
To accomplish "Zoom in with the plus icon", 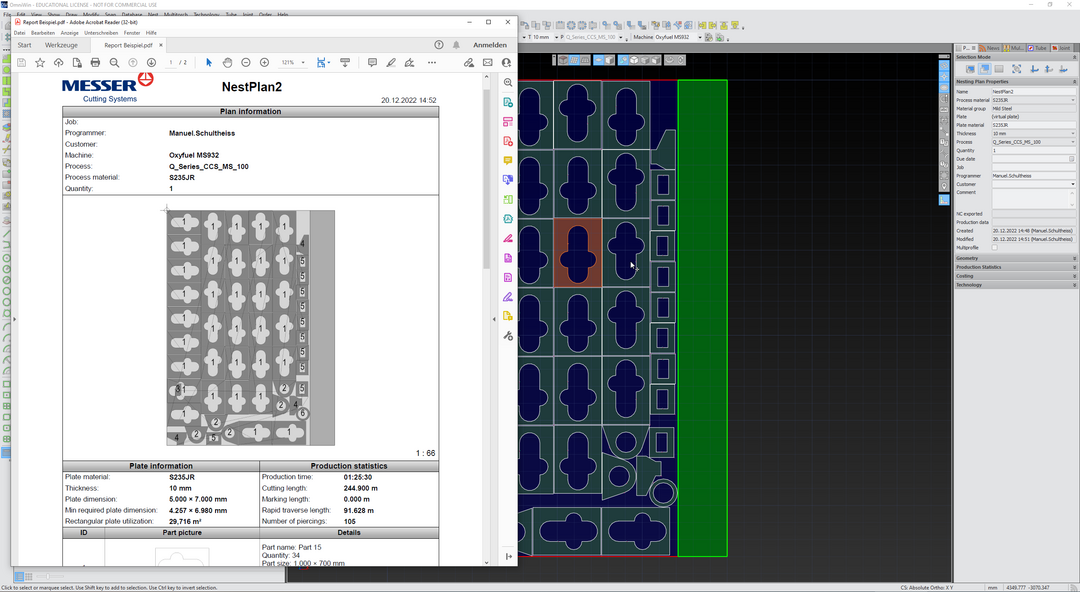I will point(264,63).
